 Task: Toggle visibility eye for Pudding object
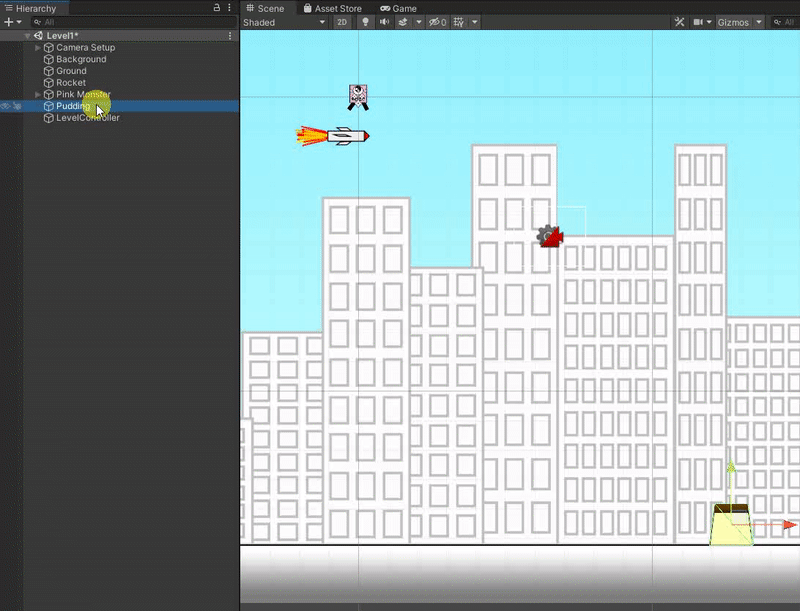point(6,106)
